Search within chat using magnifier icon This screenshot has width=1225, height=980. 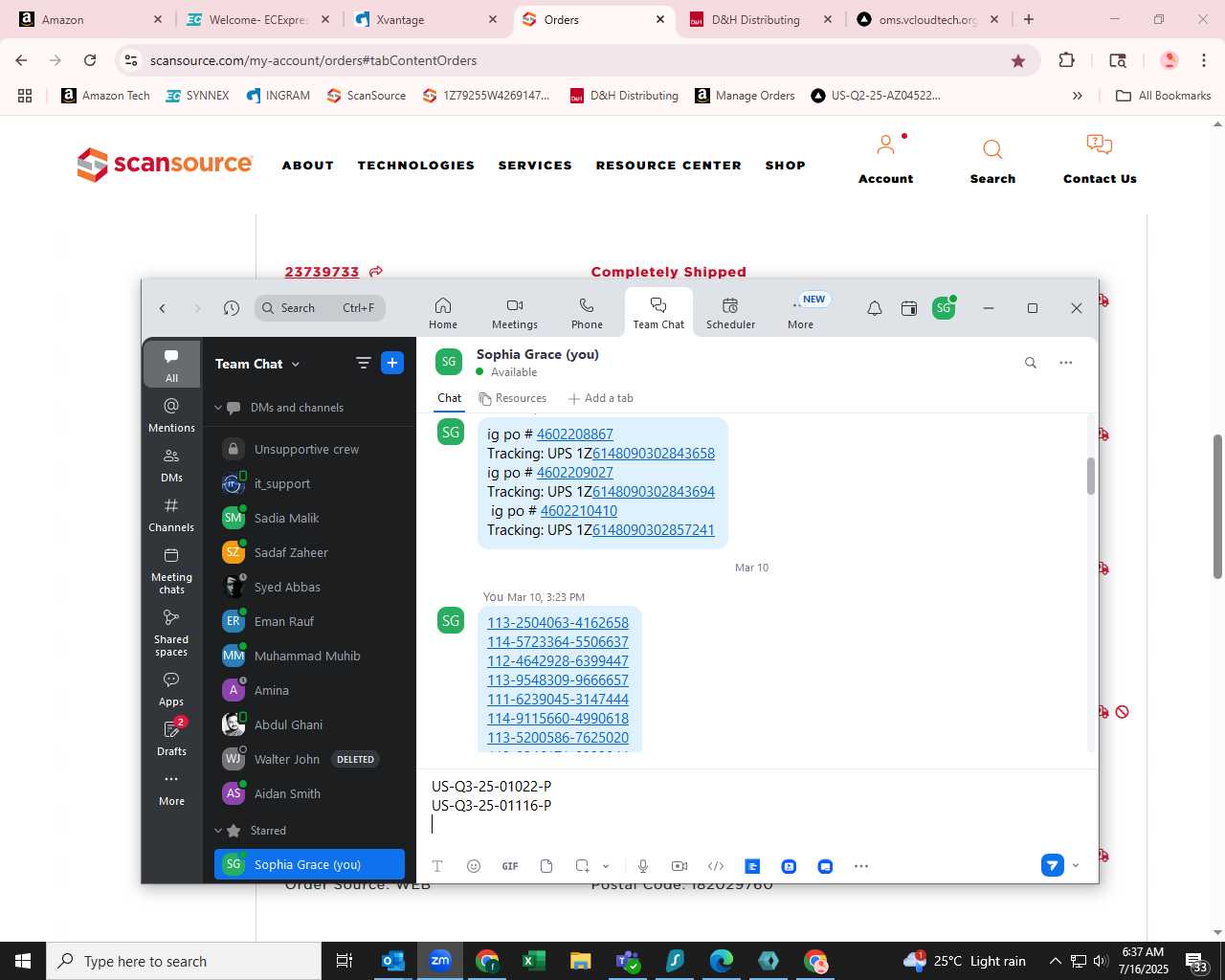click(x=1031, y=363)
